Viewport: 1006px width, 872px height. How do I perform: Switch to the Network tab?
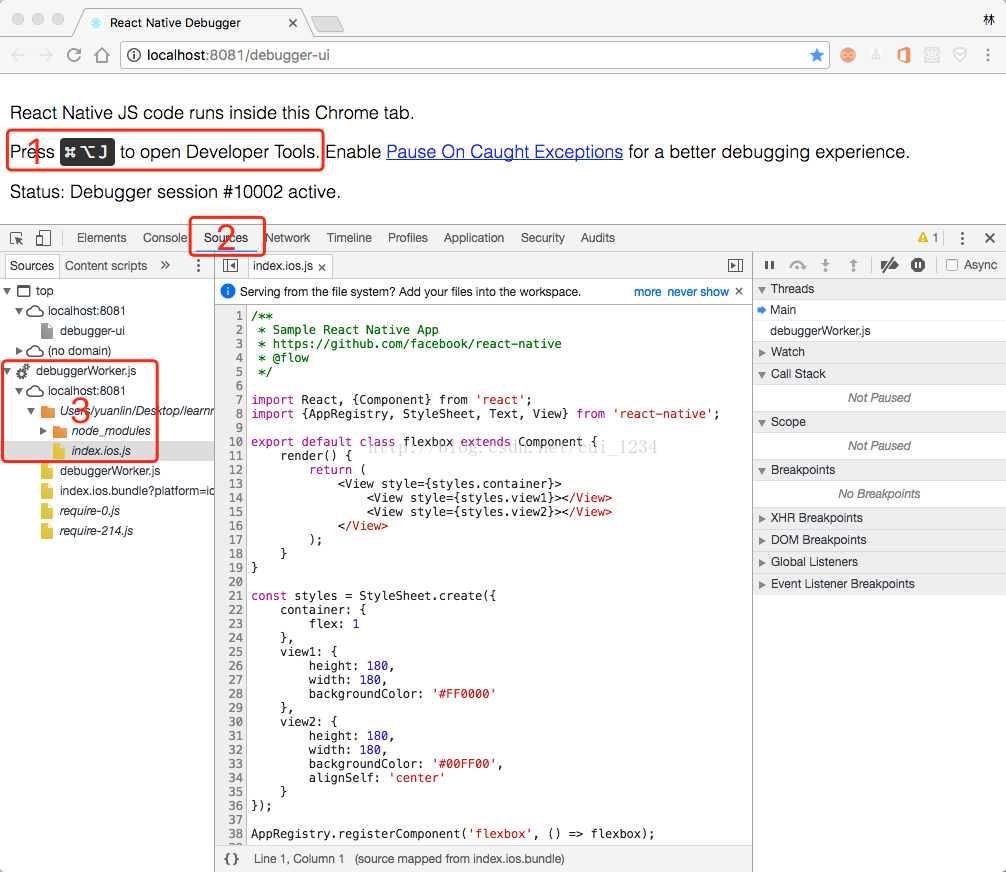click(x=288, y=238)
